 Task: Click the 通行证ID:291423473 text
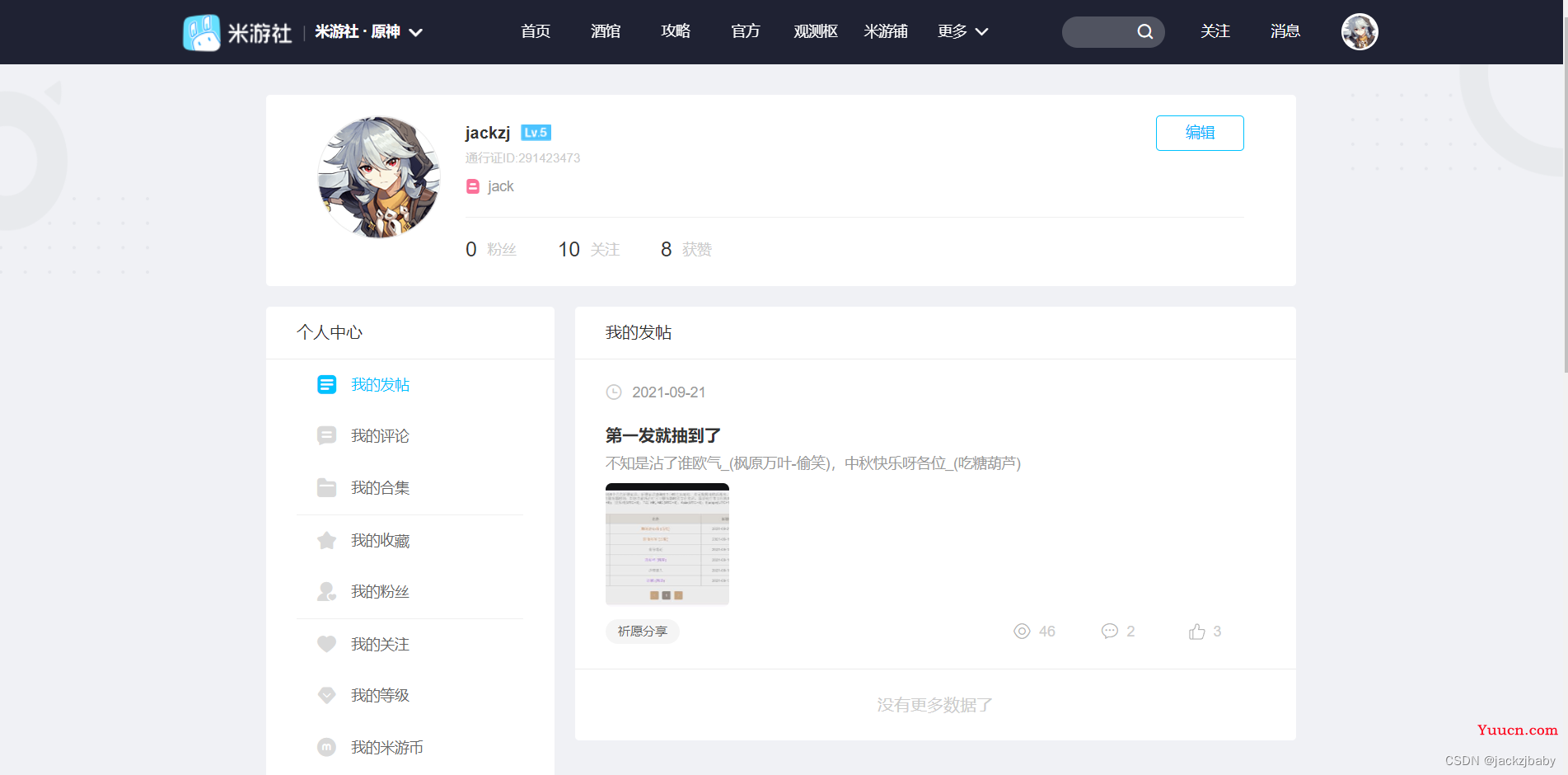click(x=523, y=158)
